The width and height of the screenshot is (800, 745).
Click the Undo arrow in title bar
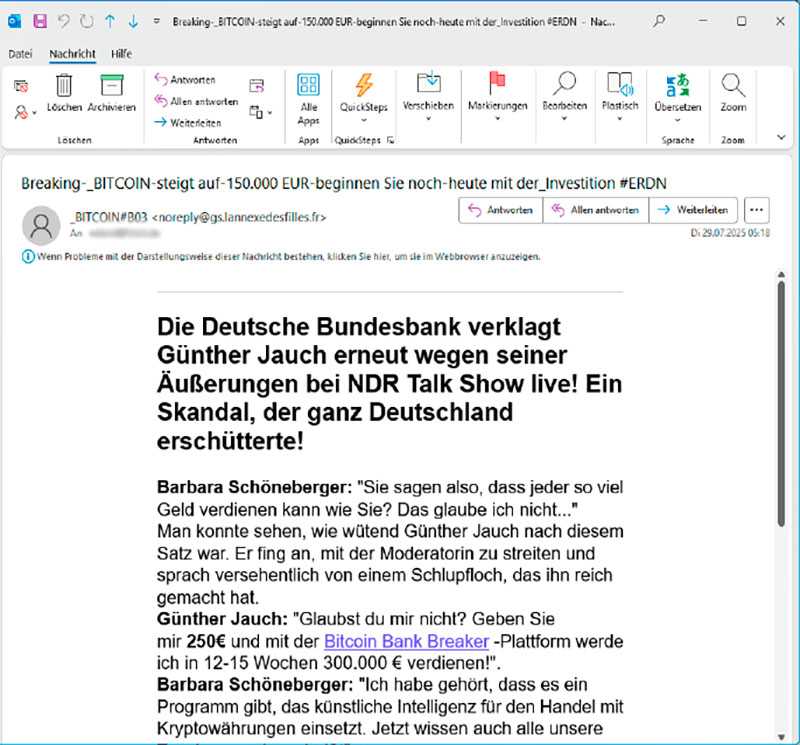click(x=64, y=21)
